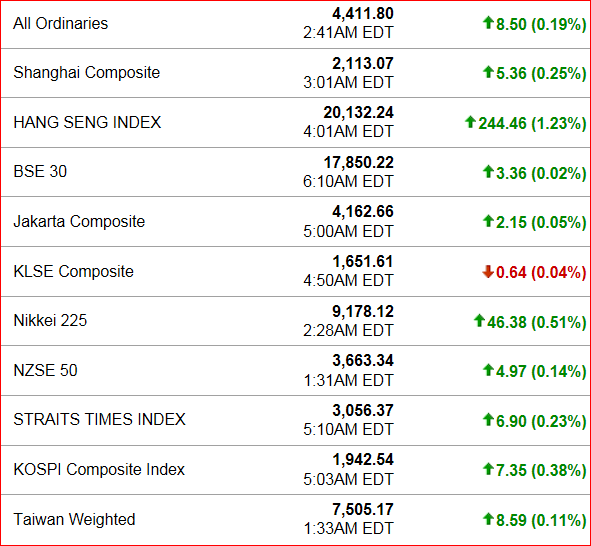Click the red down arrow for KLSE Composite
The width and height of the screenshot is (591, 546).
tap(488, 271)
